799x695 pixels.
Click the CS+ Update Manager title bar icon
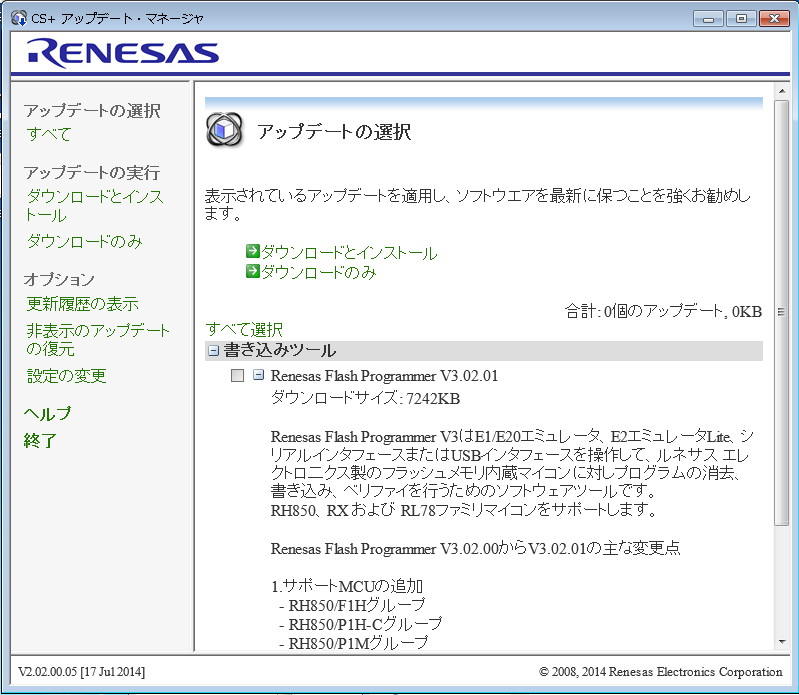[x=19, y=18]
